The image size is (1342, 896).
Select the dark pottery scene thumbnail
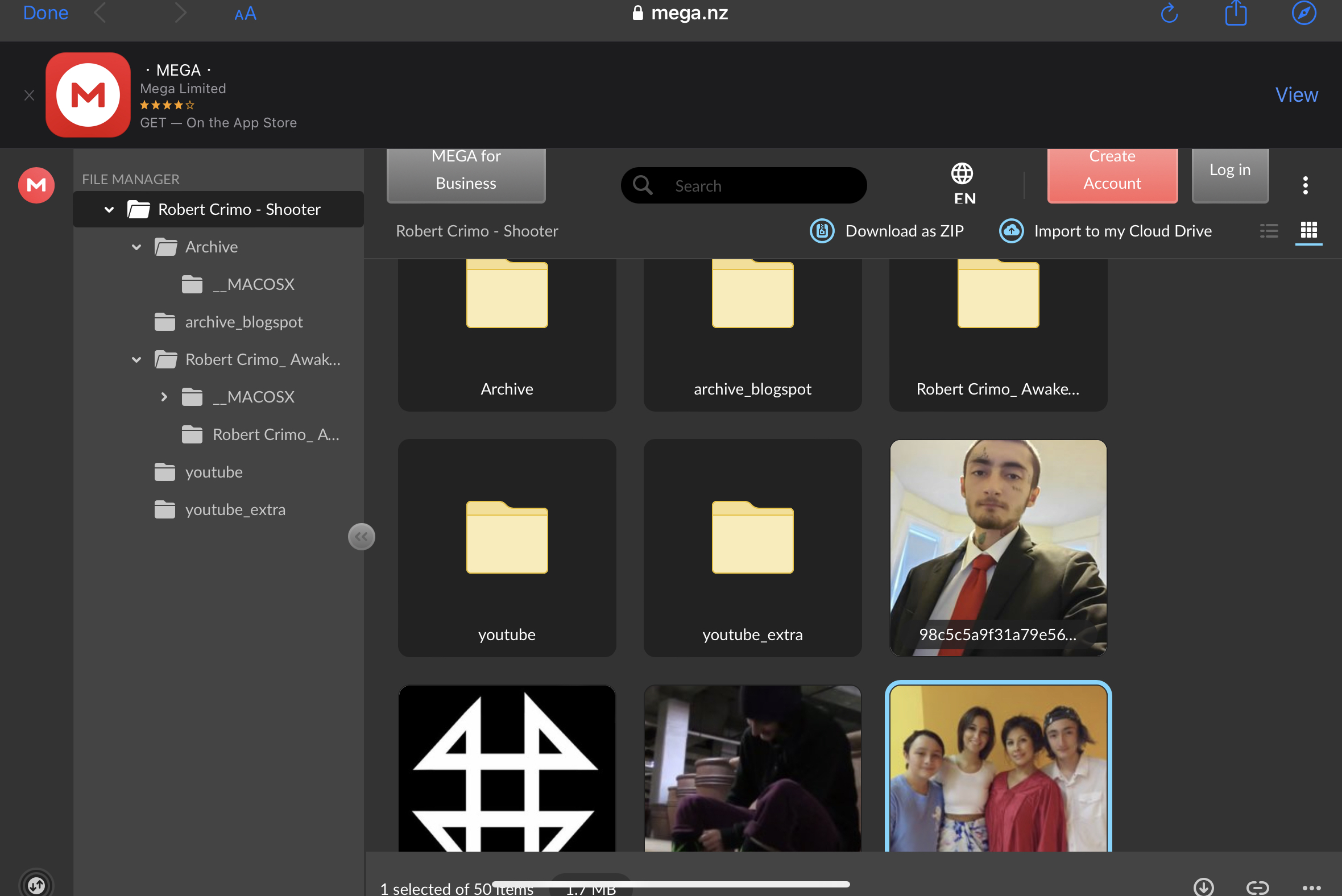tap(752, 769)
